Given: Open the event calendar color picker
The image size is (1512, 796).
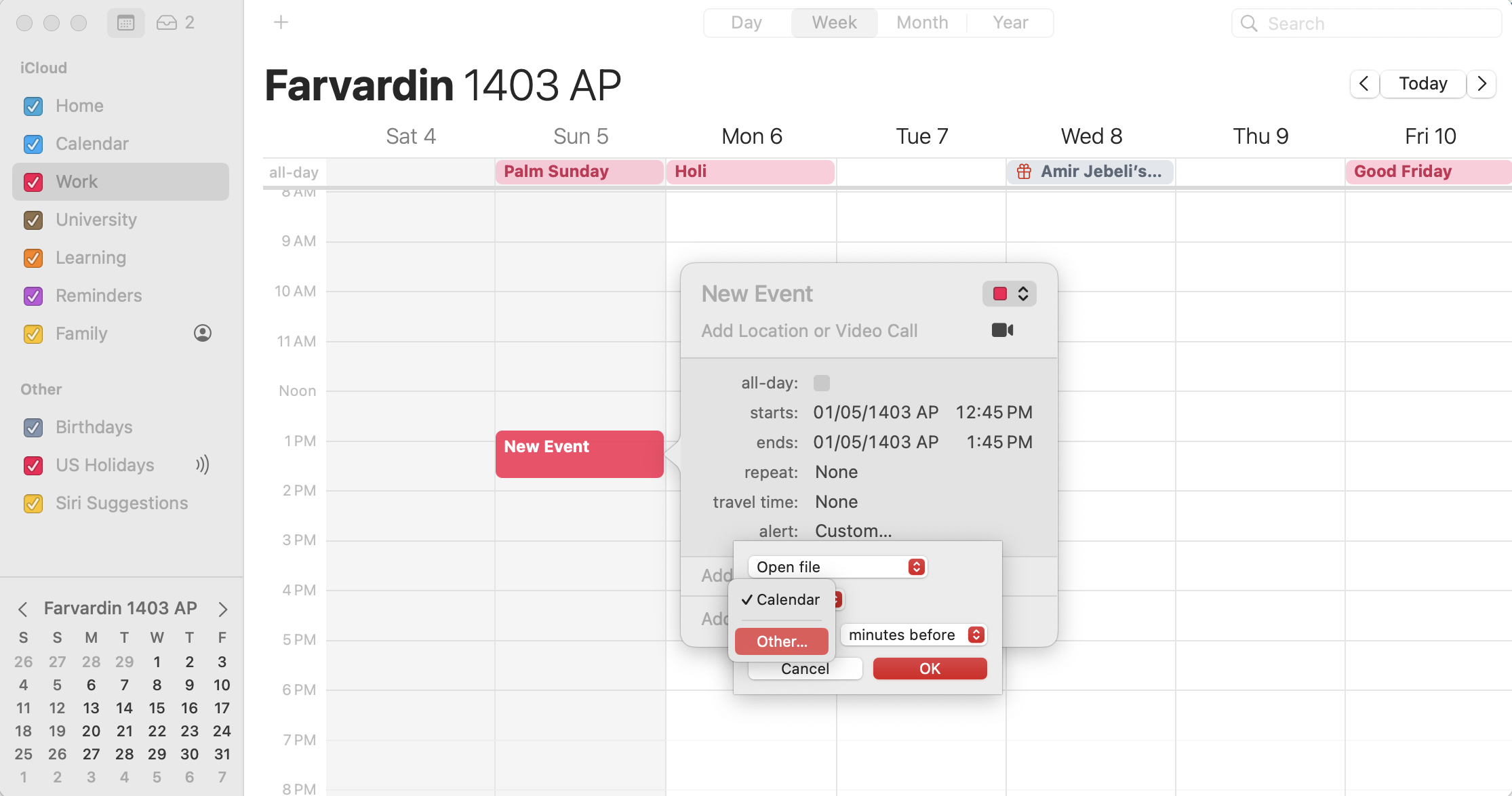Looking at the screenshot, I should pos(1010,294).
